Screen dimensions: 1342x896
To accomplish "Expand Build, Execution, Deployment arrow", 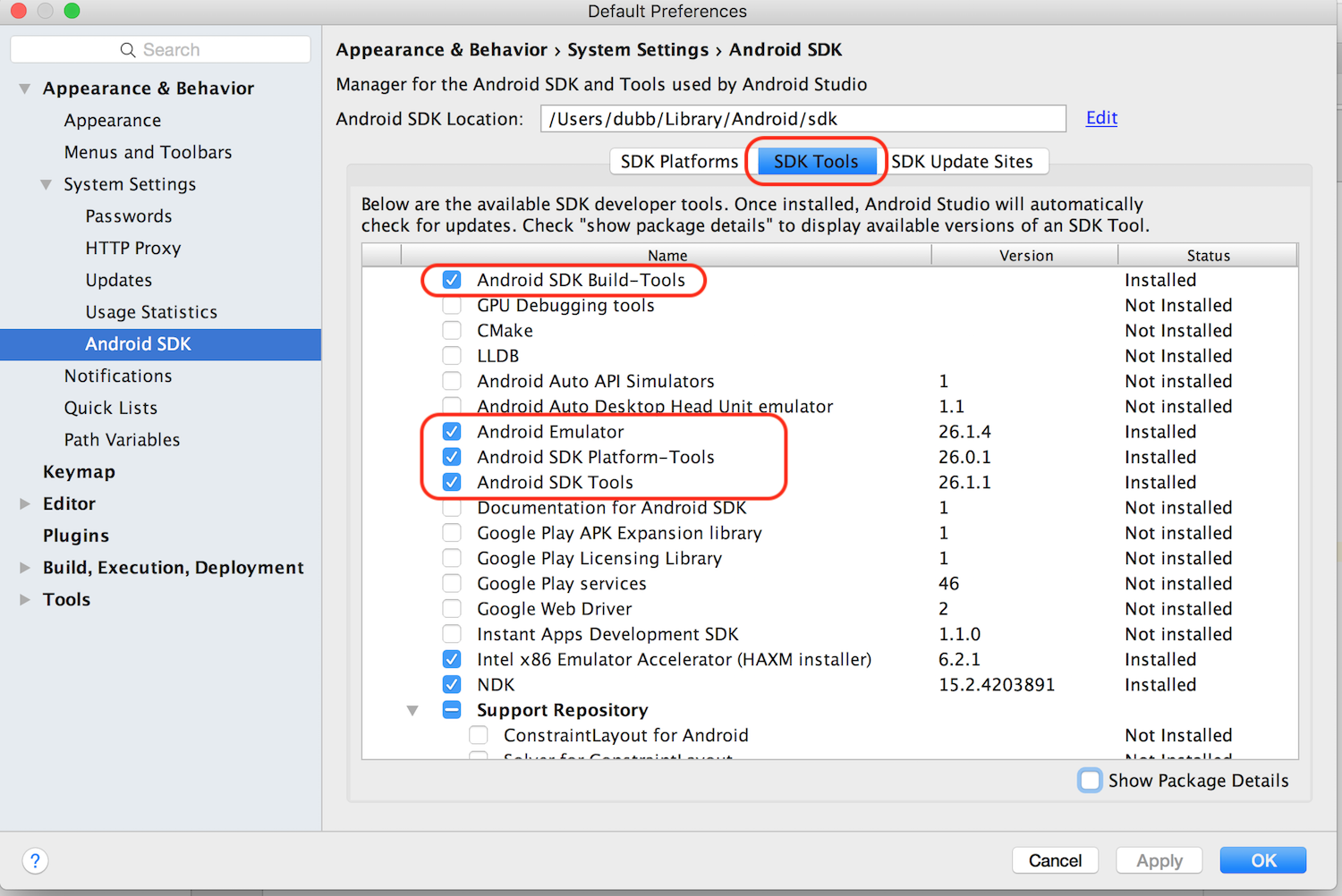I will [x=25, y=568].
